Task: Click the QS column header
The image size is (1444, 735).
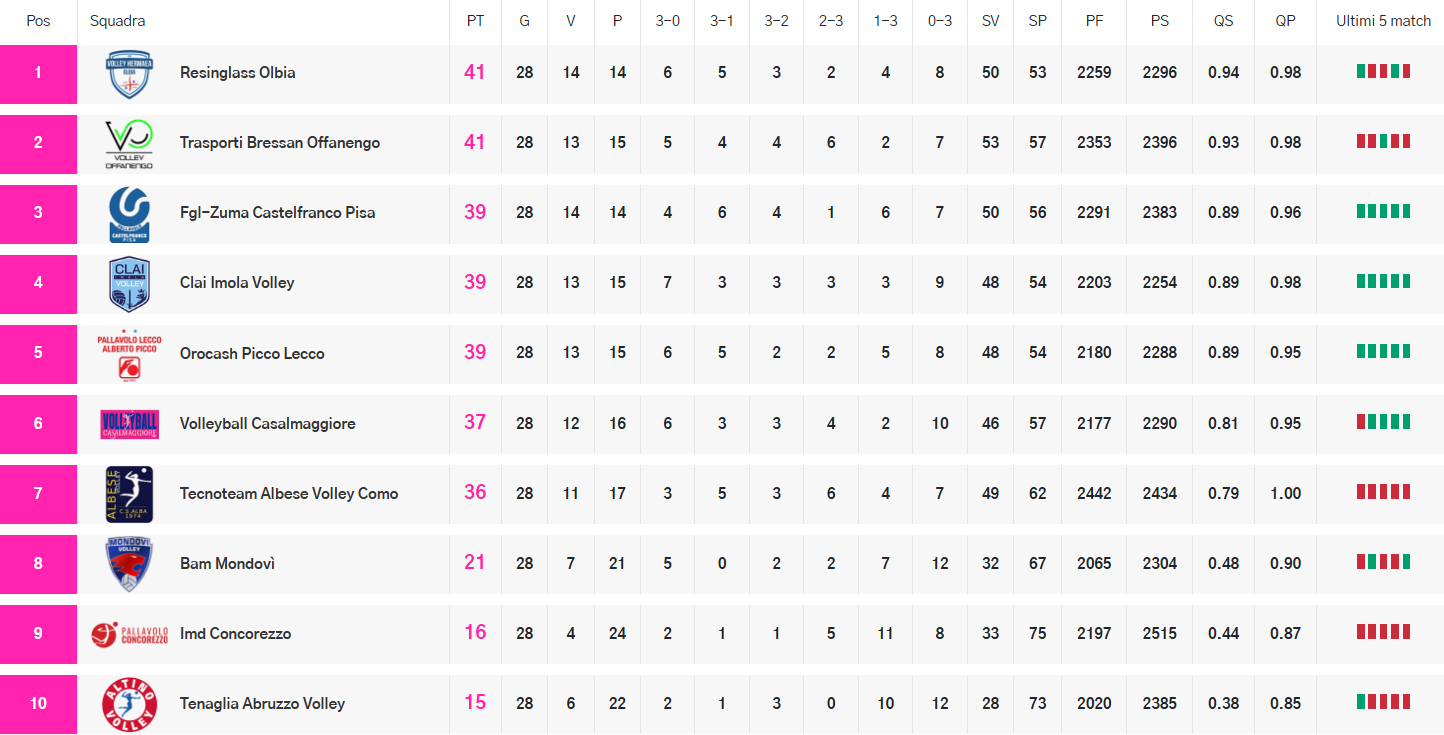Action: (1223, 21)
